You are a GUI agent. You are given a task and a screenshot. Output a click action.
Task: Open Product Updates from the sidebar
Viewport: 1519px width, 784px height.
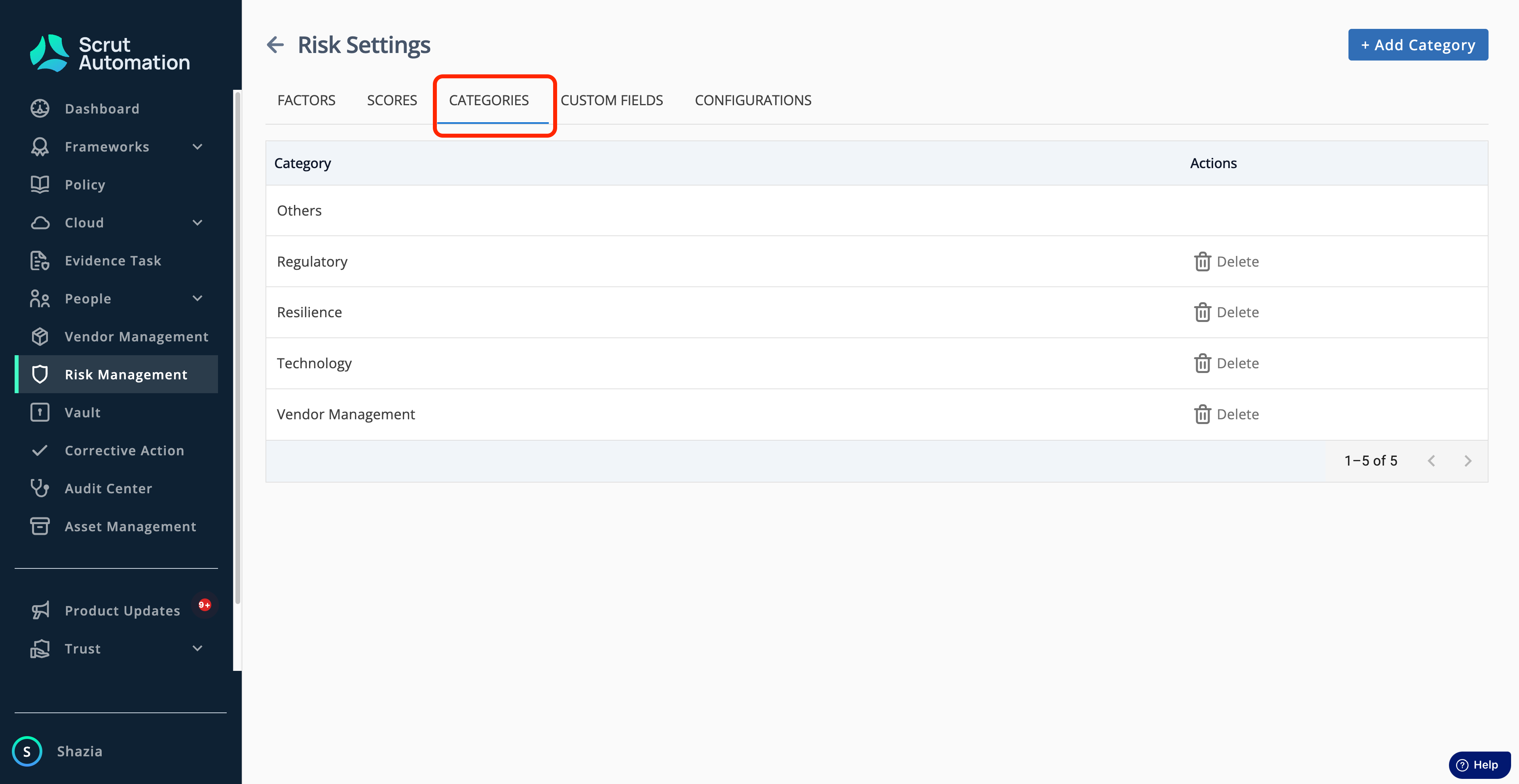[x=116, y=611]
